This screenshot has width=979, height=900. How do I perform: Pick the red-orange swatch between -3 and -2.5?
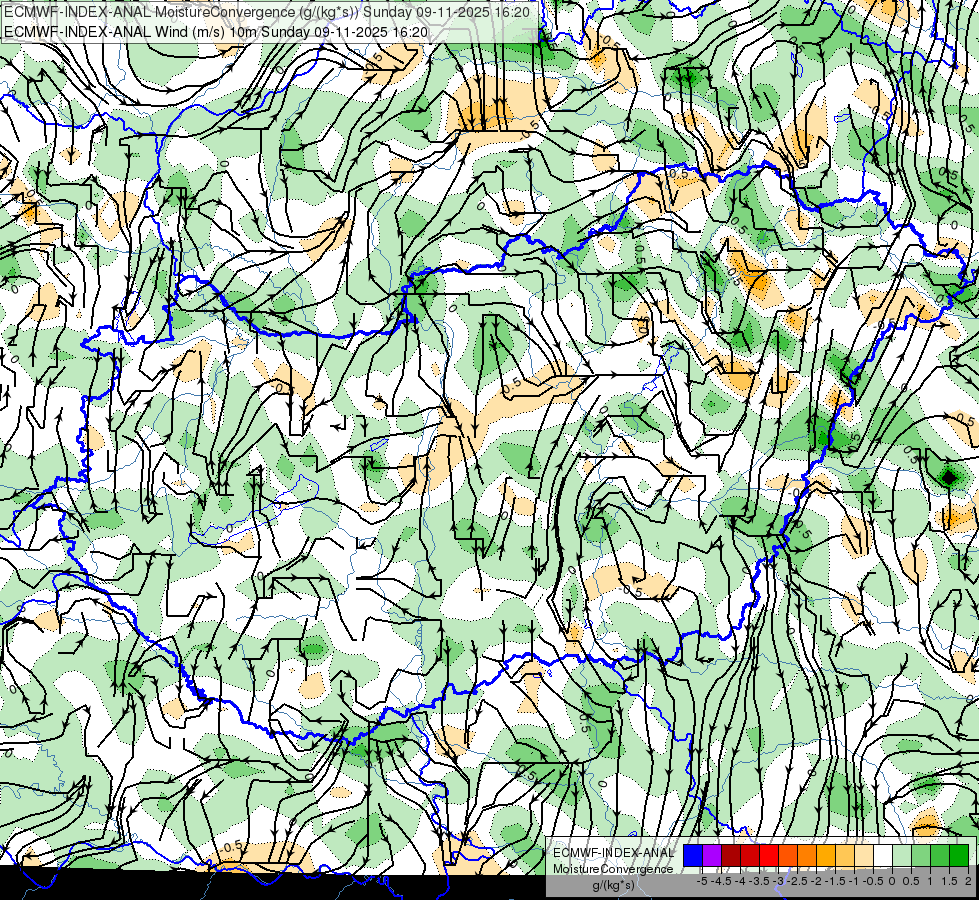click(788, 856)
